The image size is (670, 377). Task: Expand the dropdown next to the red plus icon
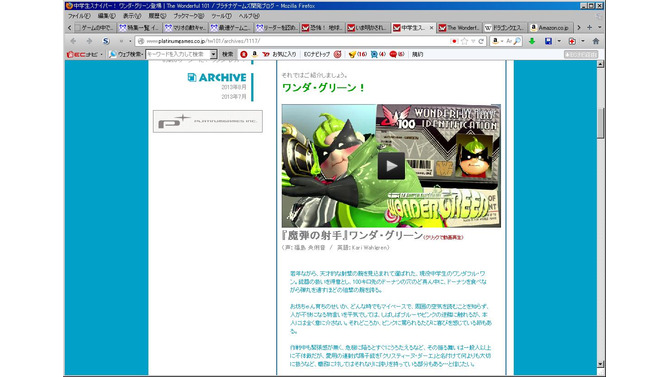tap(583, 41)
